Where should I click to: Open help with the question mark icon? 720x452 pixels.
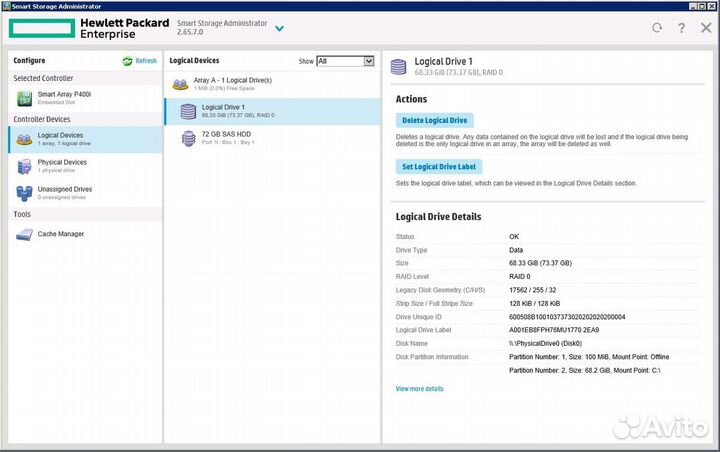(x=681, y=28)
